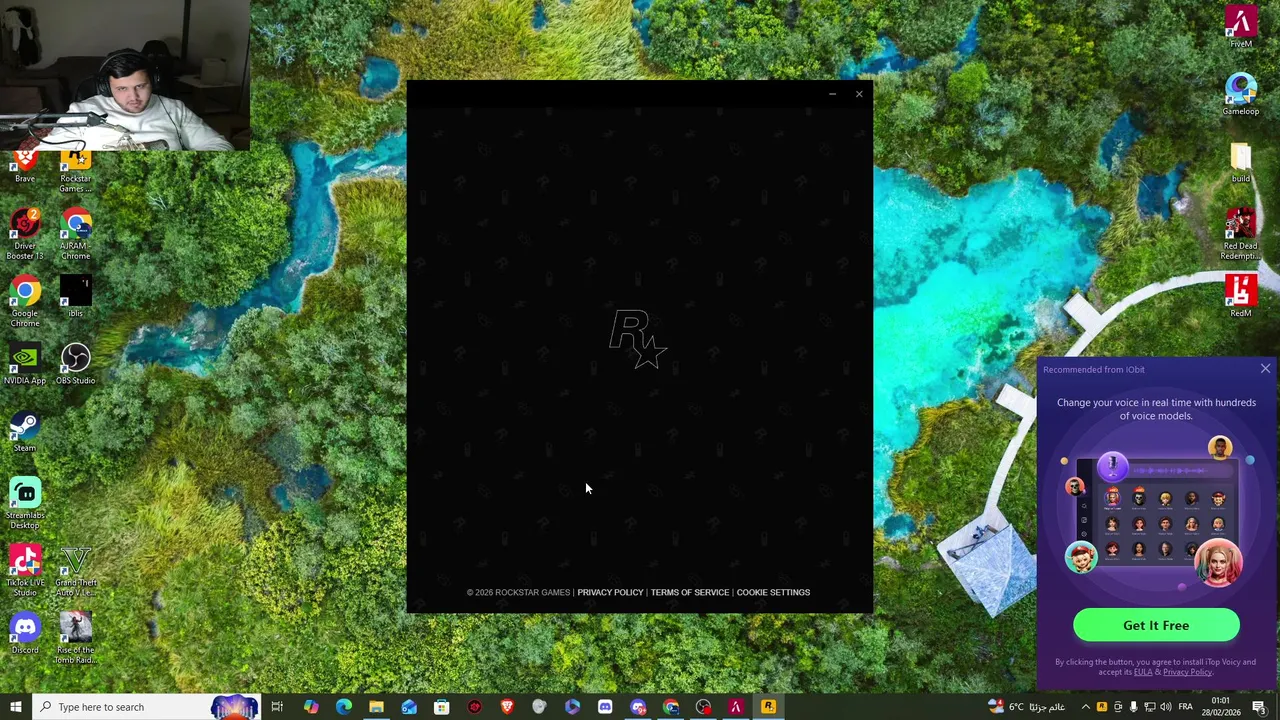Click the taskbar search highlight image
Viewport: 1280px width, 720px height.
click(x=235, y=707)
